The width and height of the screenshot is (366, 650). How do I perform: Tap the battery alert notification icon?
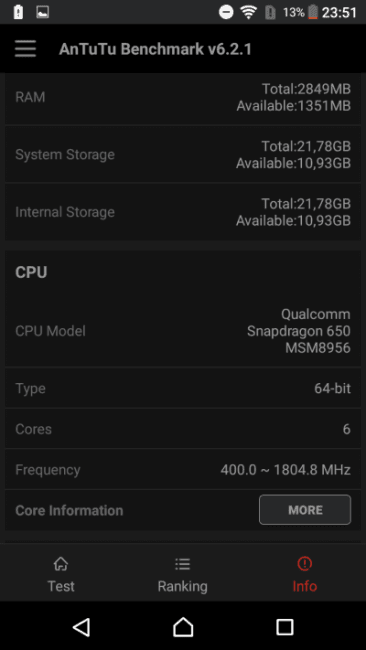pos(18,12)
